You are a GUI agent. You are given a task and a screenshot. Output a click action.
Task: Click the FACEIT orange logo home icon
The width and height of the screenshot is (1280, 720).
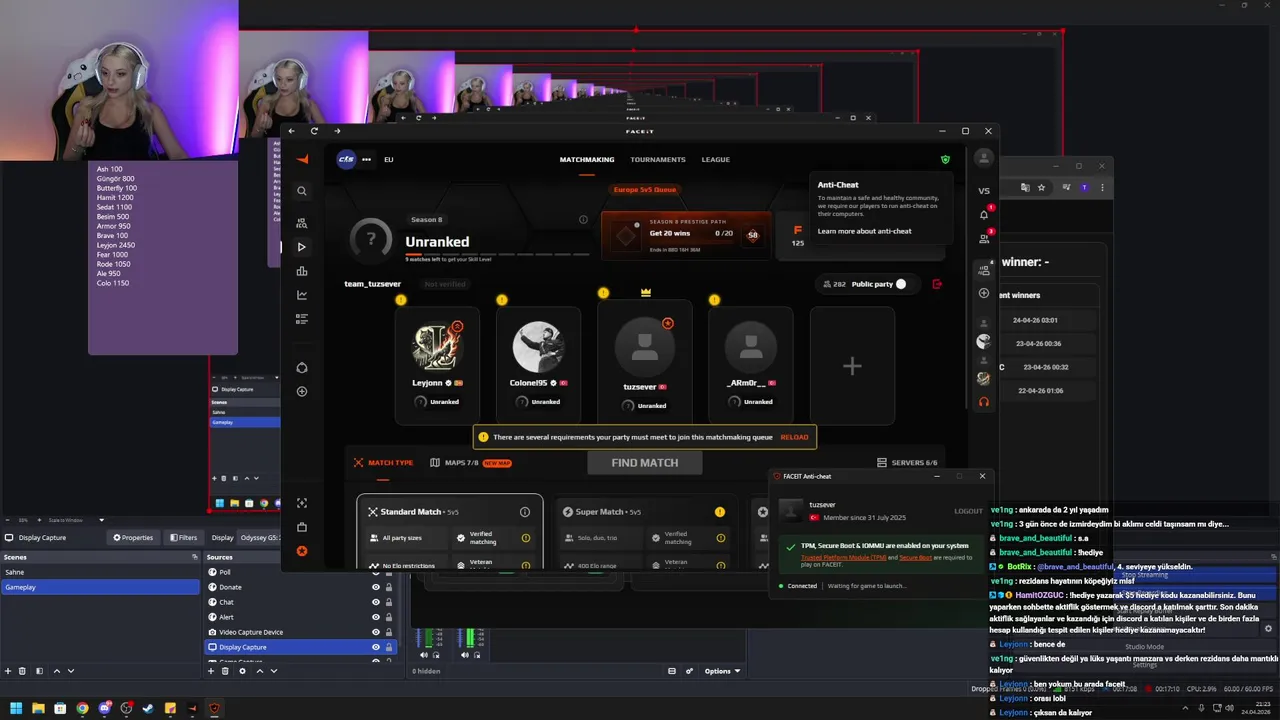(x=302, y=159)
